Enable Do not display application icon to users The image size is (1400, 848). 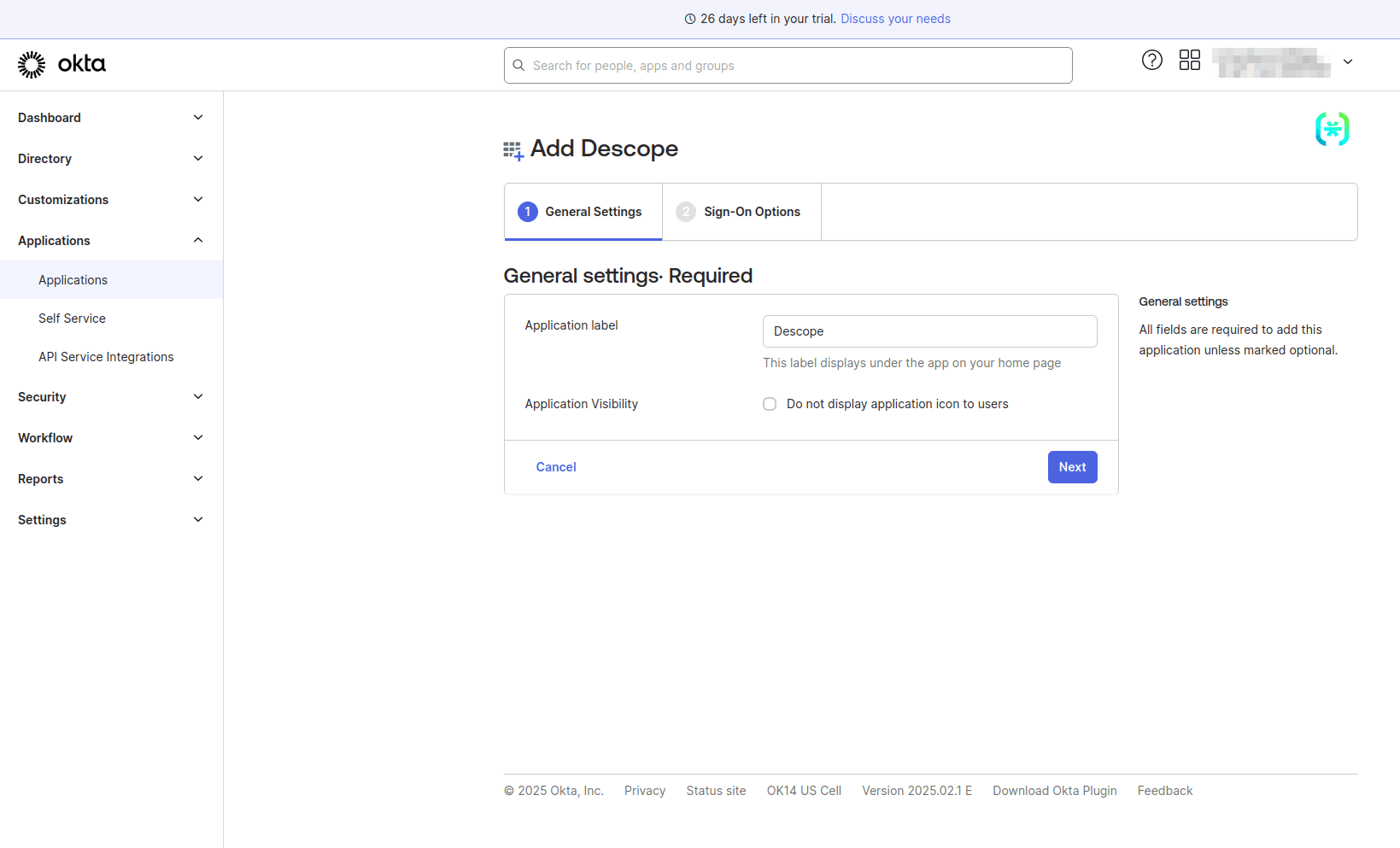pyautogui.click(x=769, y=403)
